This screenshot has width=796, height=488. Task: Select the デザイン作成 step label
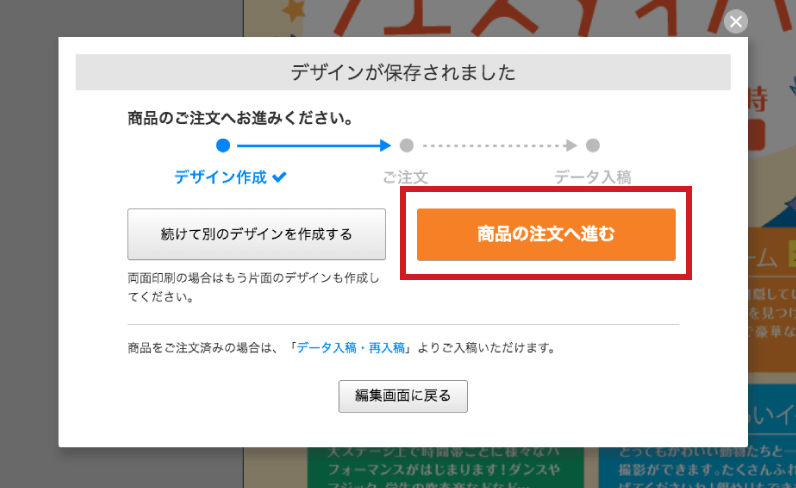(220, 177)
